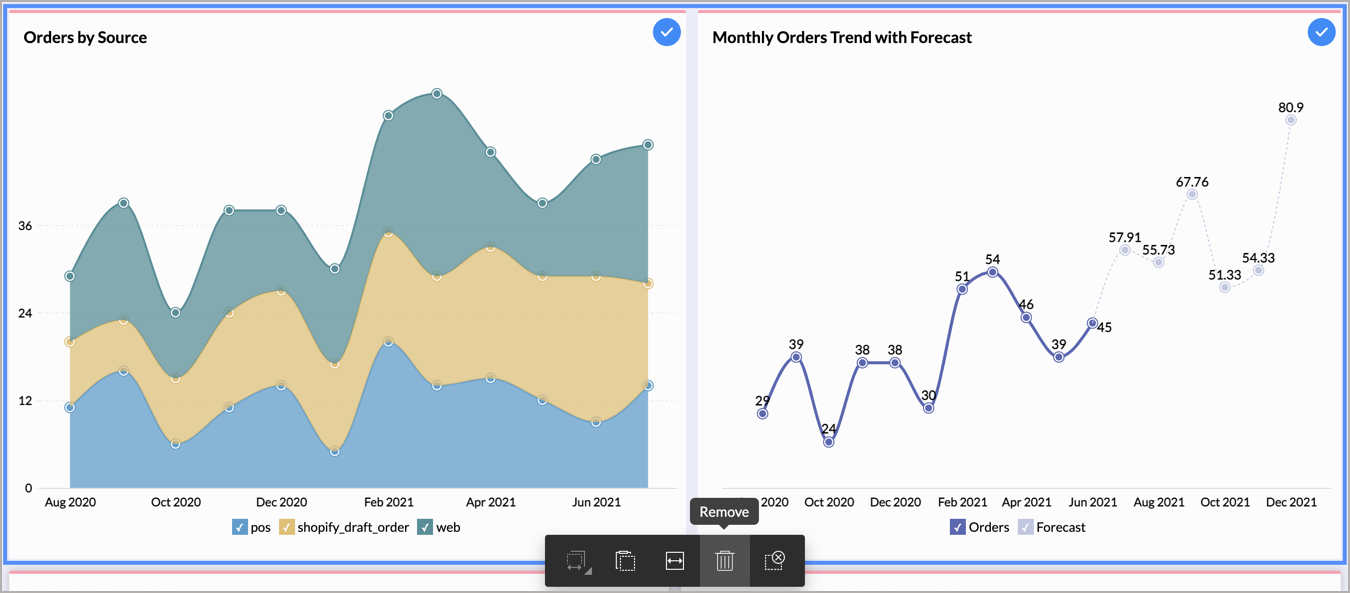Click the clear selection icon with X

pyautogui.click(x=774, y=561)
